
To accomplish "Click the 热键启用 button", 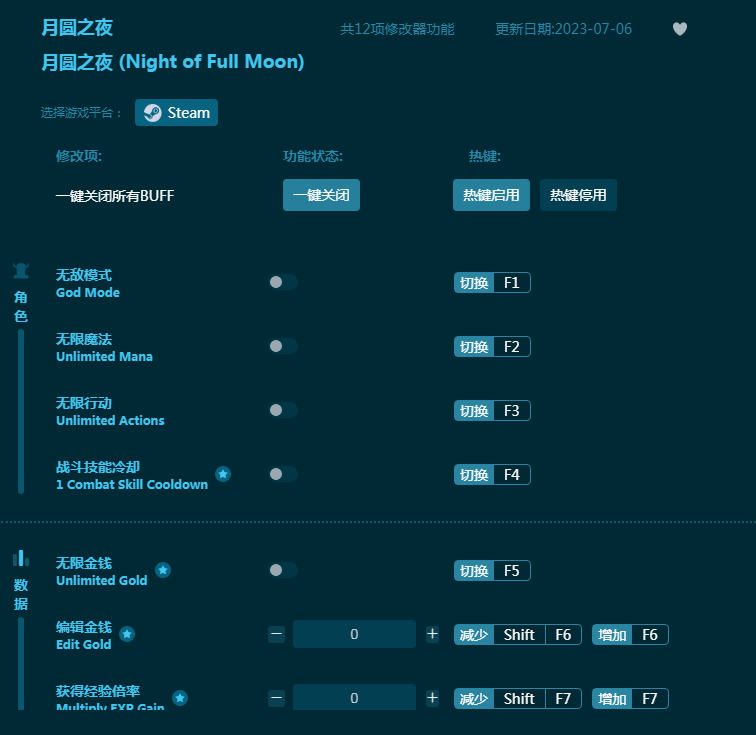I will coord(491,195).
